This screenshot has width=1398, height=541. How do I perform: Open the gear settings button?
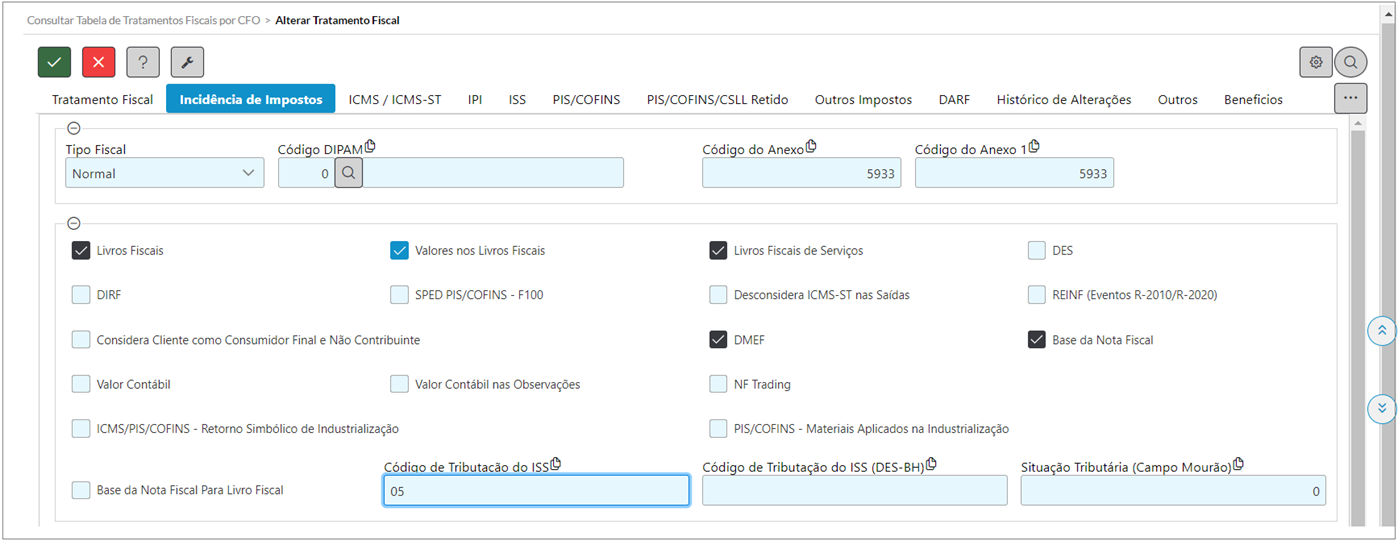pos(1316,62)
